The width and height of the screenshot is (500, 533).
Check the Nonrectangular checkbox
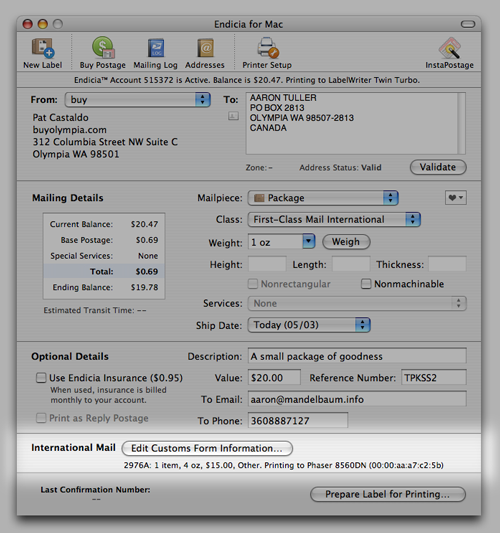pos(253,284)
